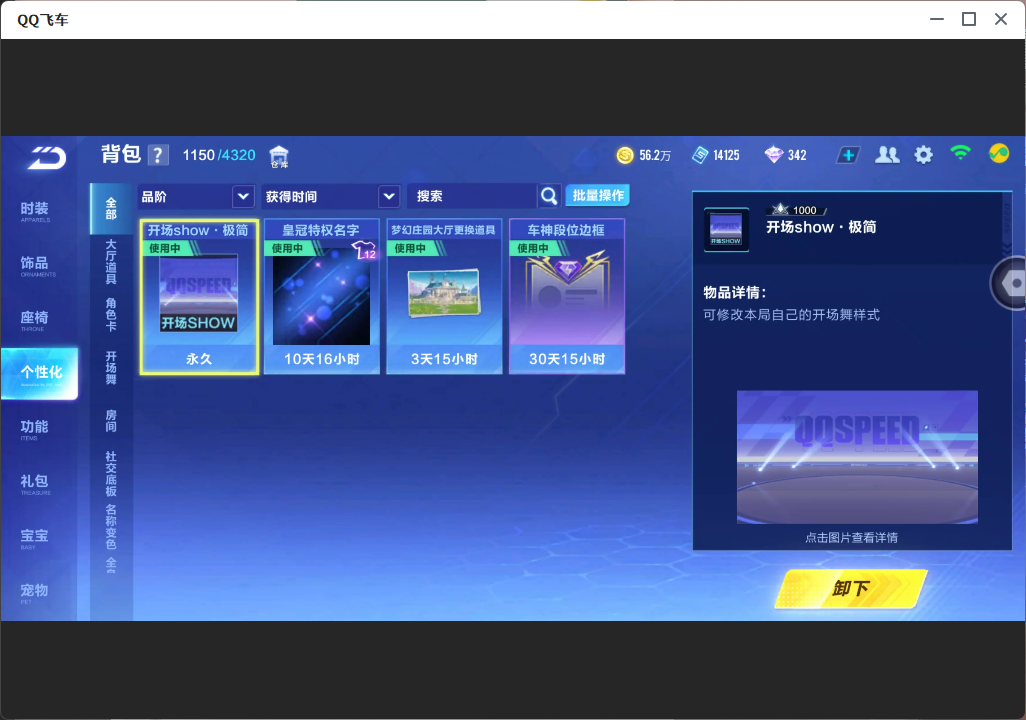The height and width of the screenshot is (720, 1026).
Task: Select the 角色卡 sub-tab
Action: tap(111, 314)
